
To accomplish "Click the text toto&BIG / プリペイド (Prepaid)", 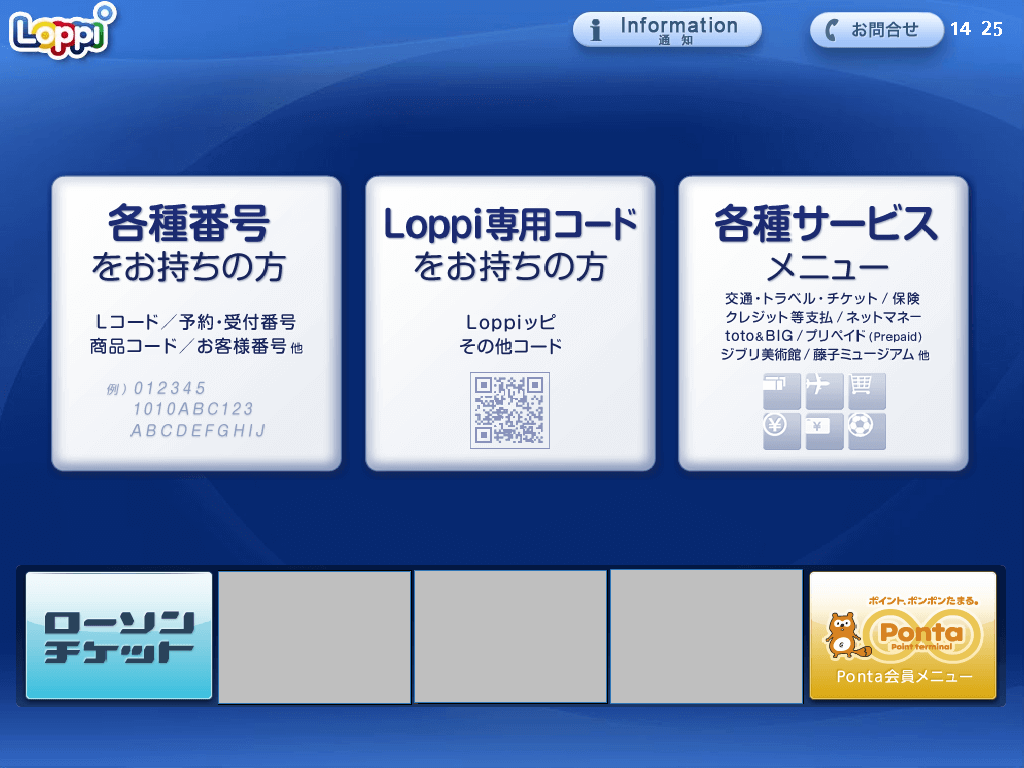I will [823, 336].
